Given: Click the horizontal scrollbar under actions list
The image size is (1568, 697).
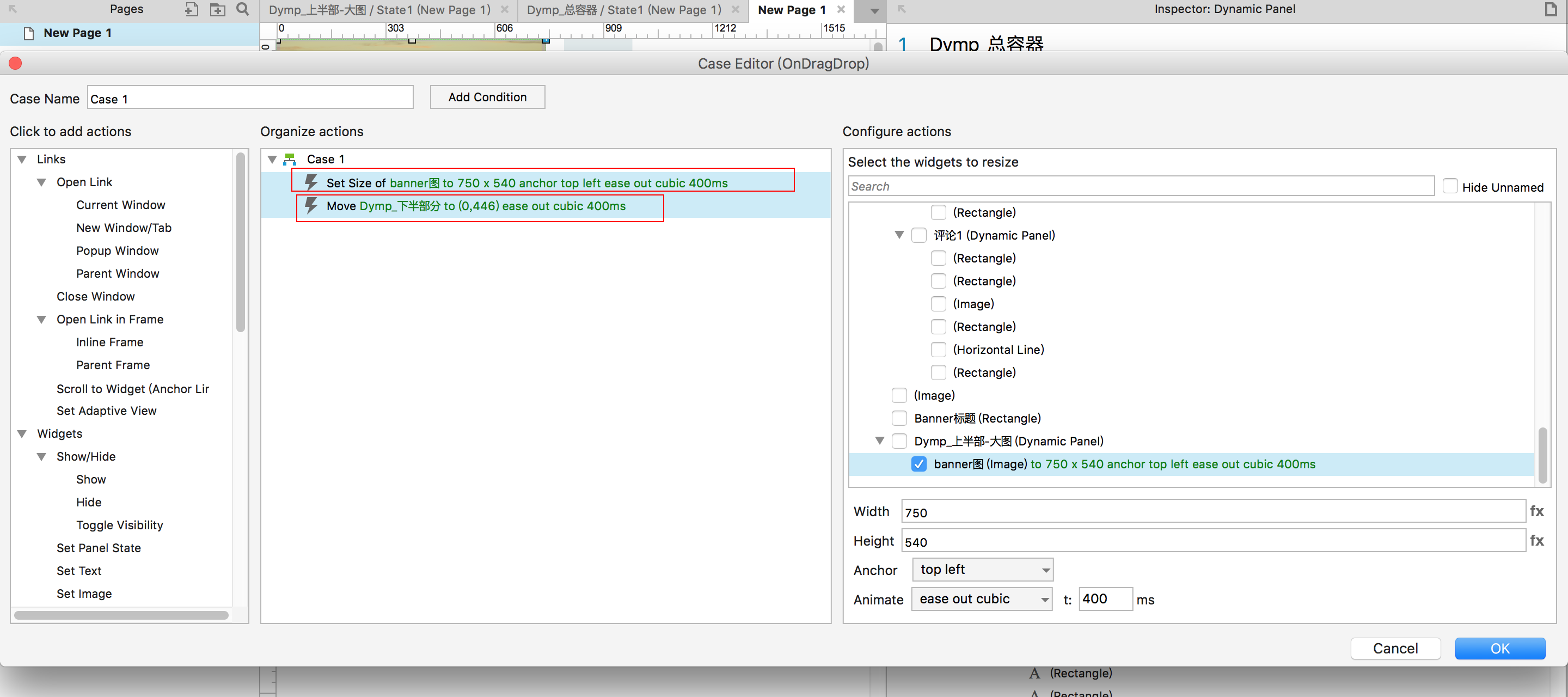Looking at the screenshot, I should point(121,615).
